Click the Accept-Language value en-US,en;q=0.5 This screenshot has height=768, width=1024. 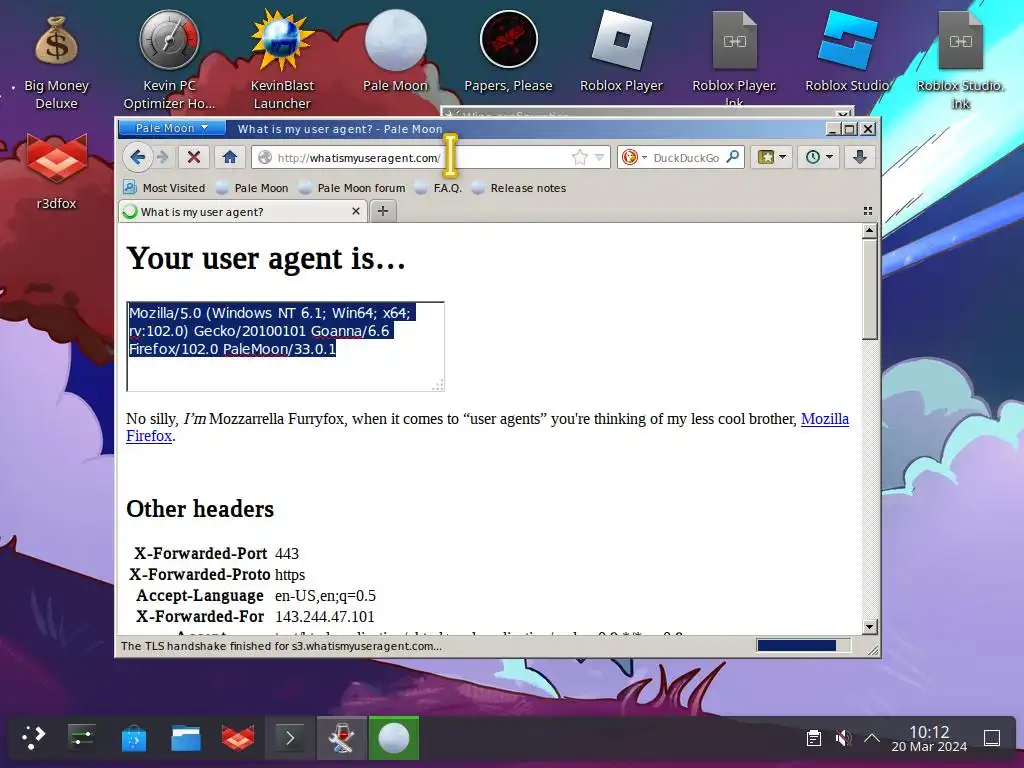[325, 596]
